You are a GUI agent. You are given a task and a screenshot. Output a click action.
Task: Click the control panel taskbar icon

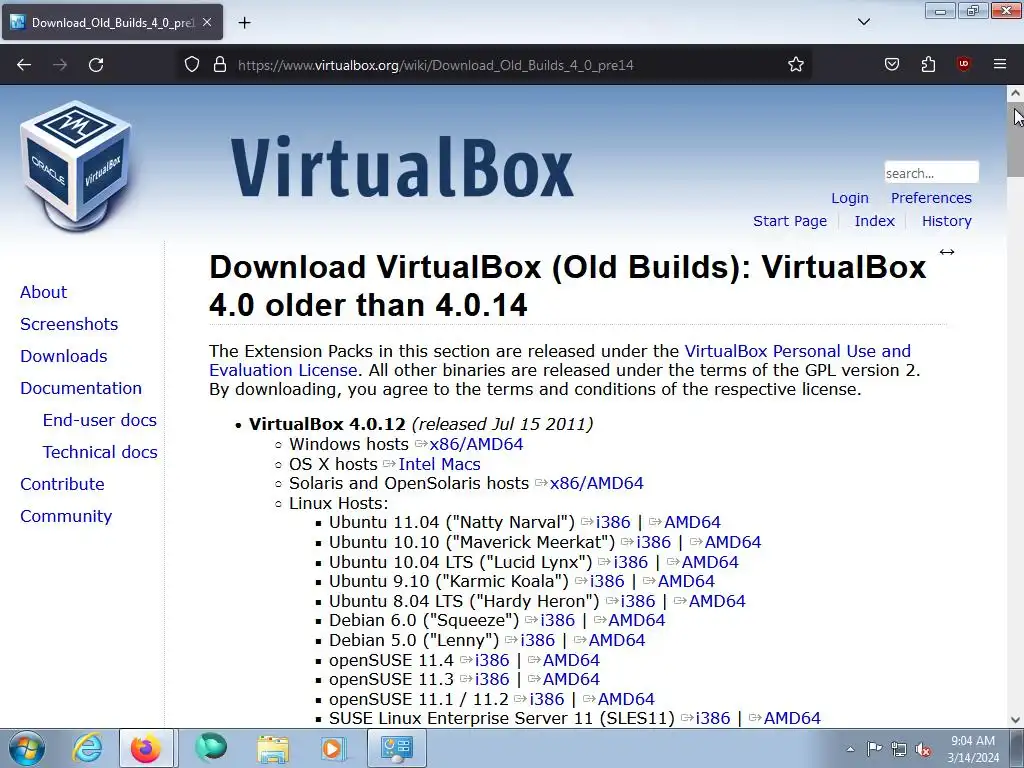397,748
